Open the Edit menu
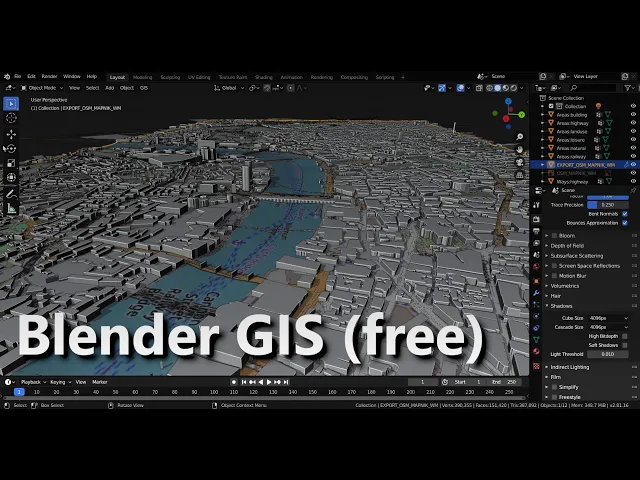Screen dimensions: 640x480 [31, 76]
